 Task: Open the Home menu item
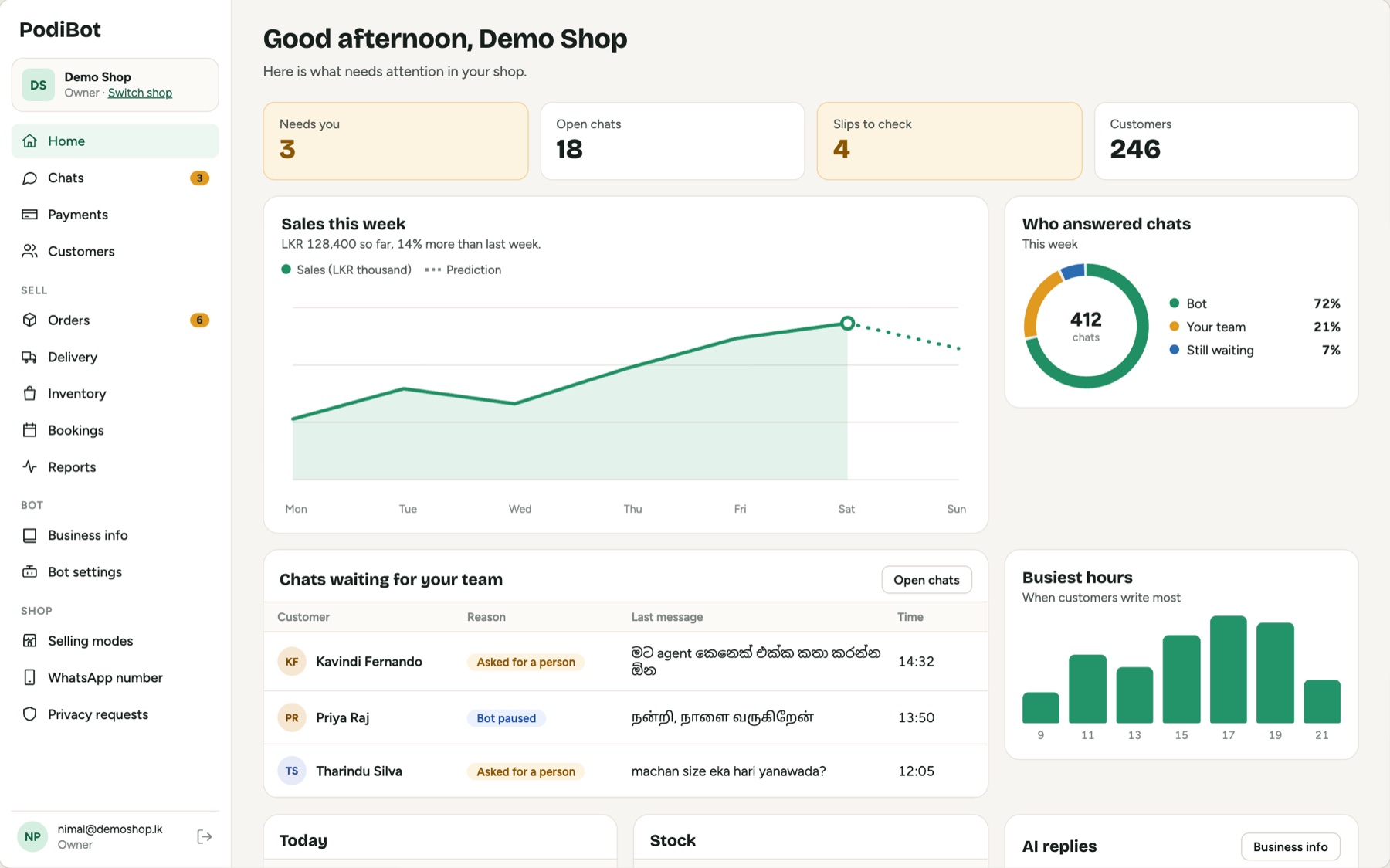[x=115, y=141]
